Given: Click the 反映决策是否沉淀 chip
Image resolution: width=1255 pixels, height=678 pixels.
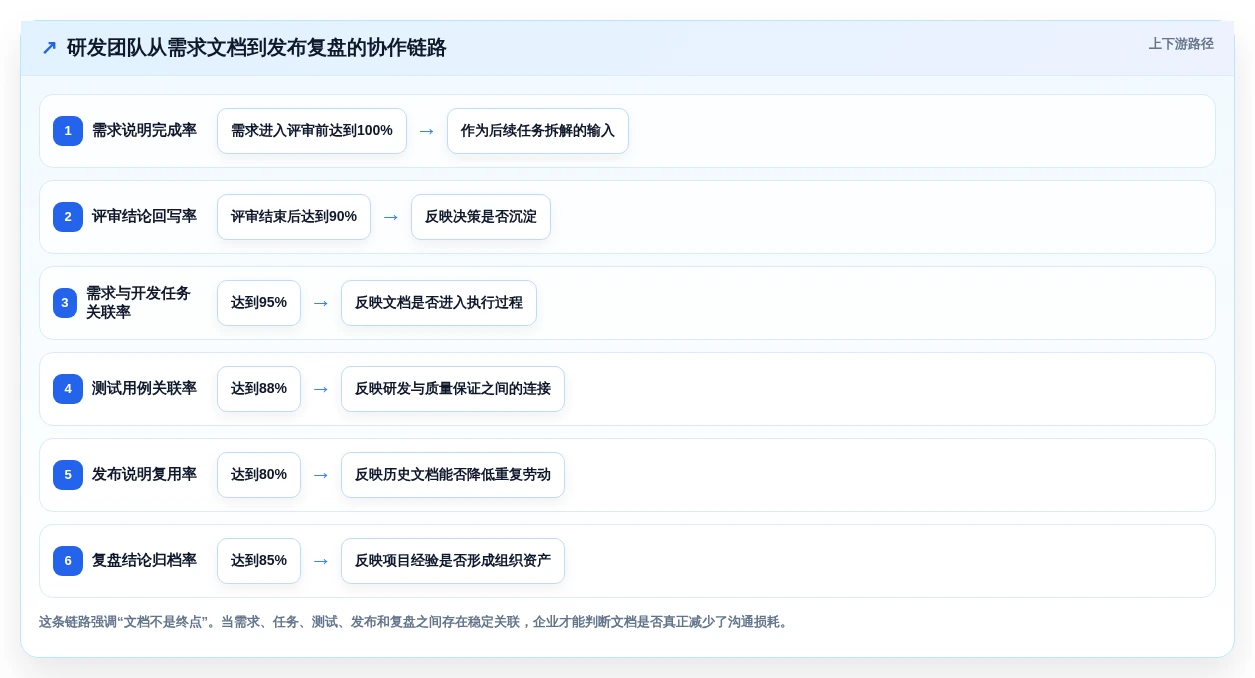Looking at the screenshot, I should point(481,217).
